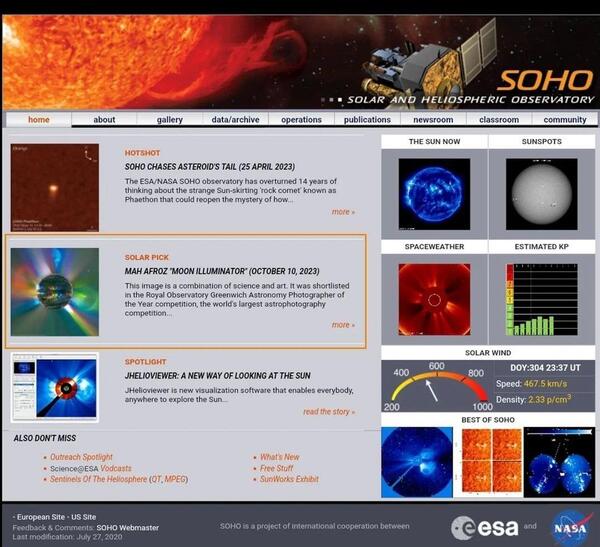Visit the classroom section

[499, 120]
